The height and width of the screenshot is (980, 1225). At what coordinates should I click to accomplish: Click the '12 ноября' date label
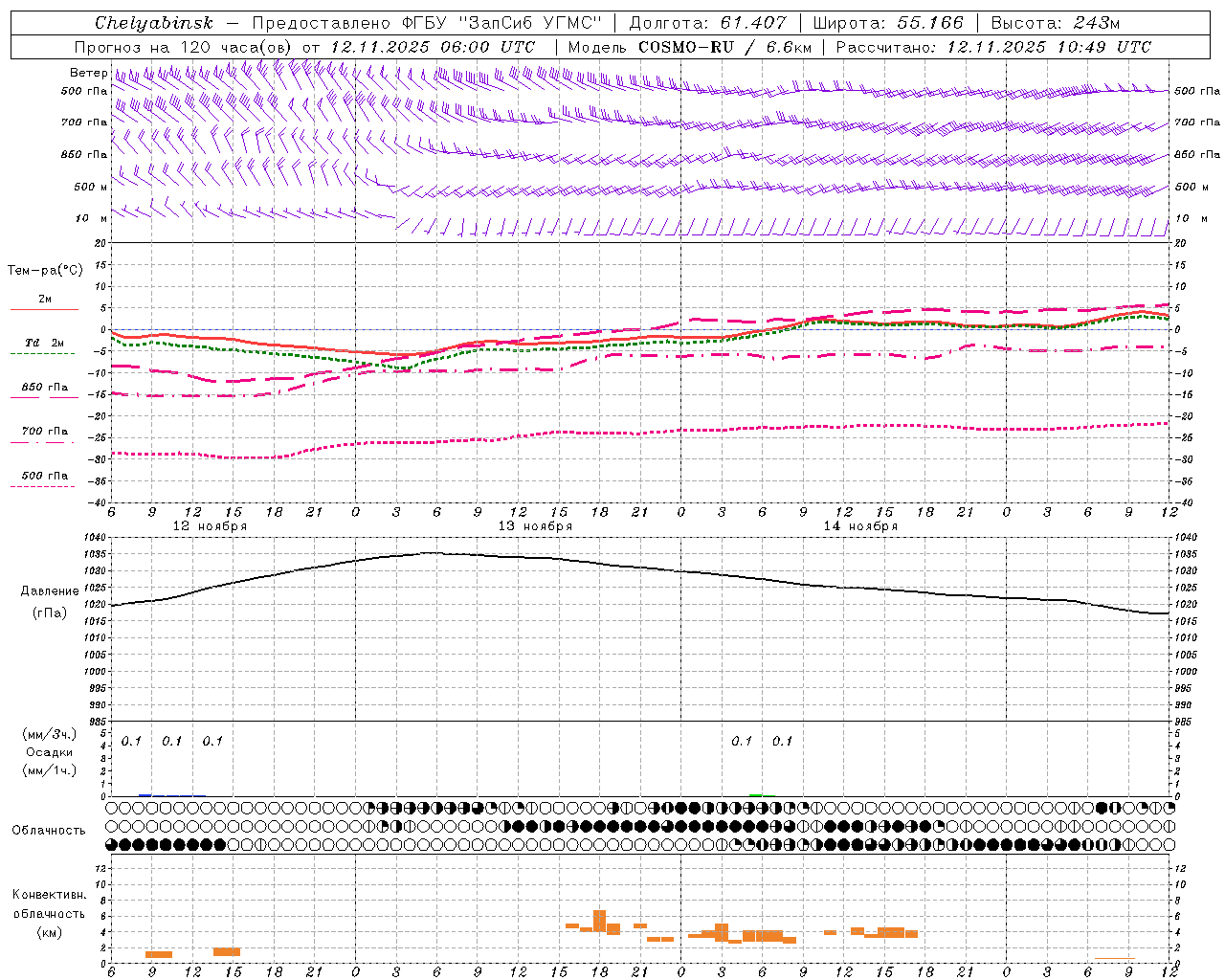click(210, 526)
